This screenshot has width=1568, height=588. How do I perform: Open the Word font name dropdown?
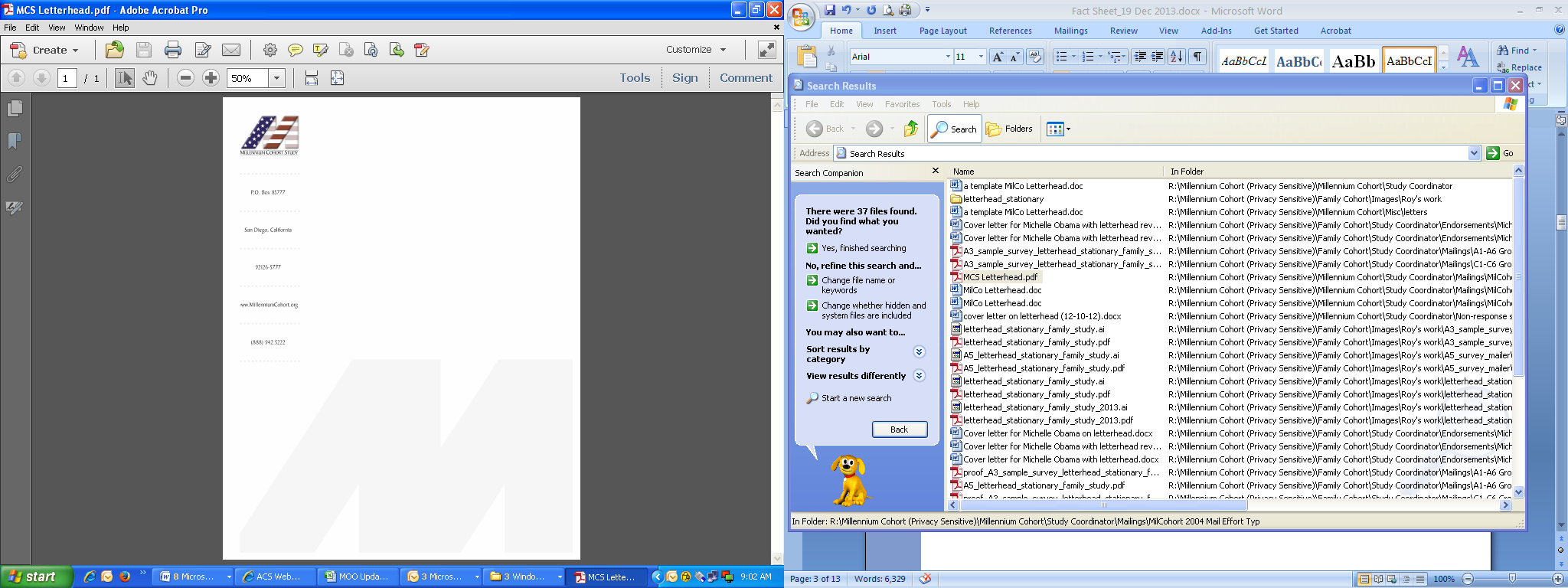948,57
